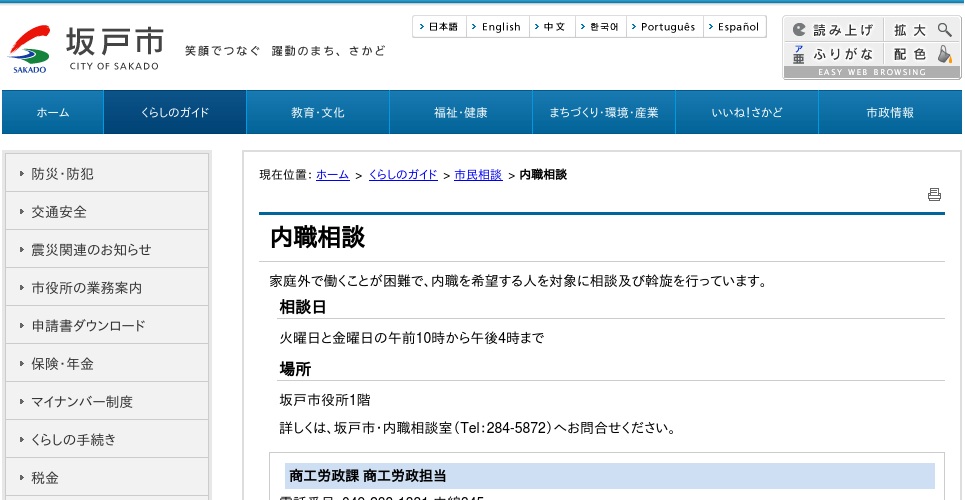This screenshot has width=965, height=500.
Task: Open the 教育・文化 navigation tab
Action: pos(318,112)
